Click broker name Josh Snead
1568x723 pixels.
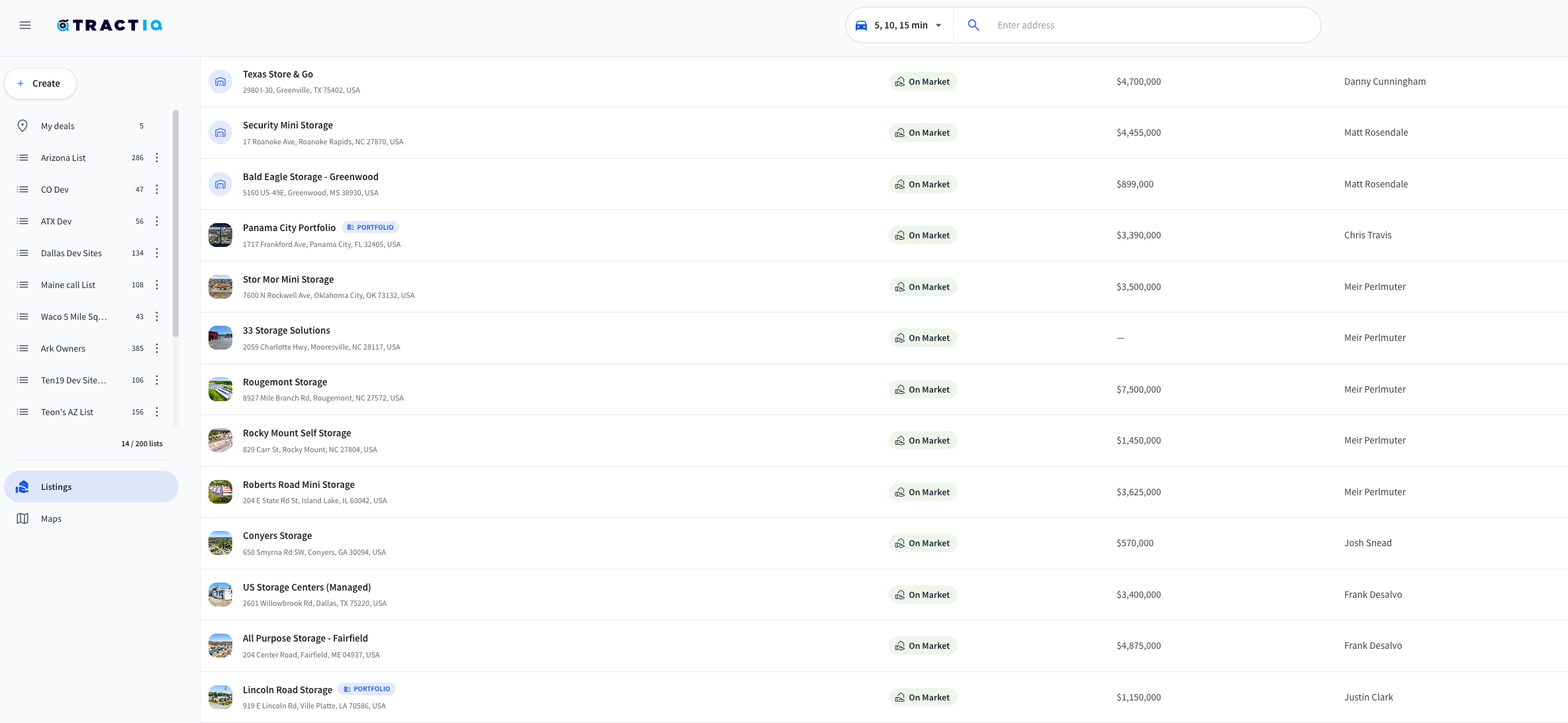point(1367,543)
